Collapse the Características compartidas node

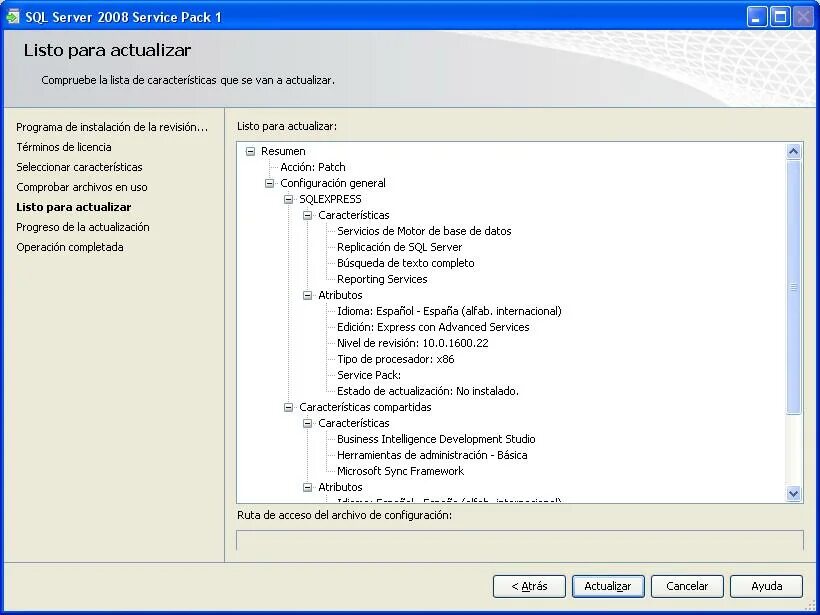(288, 407)
